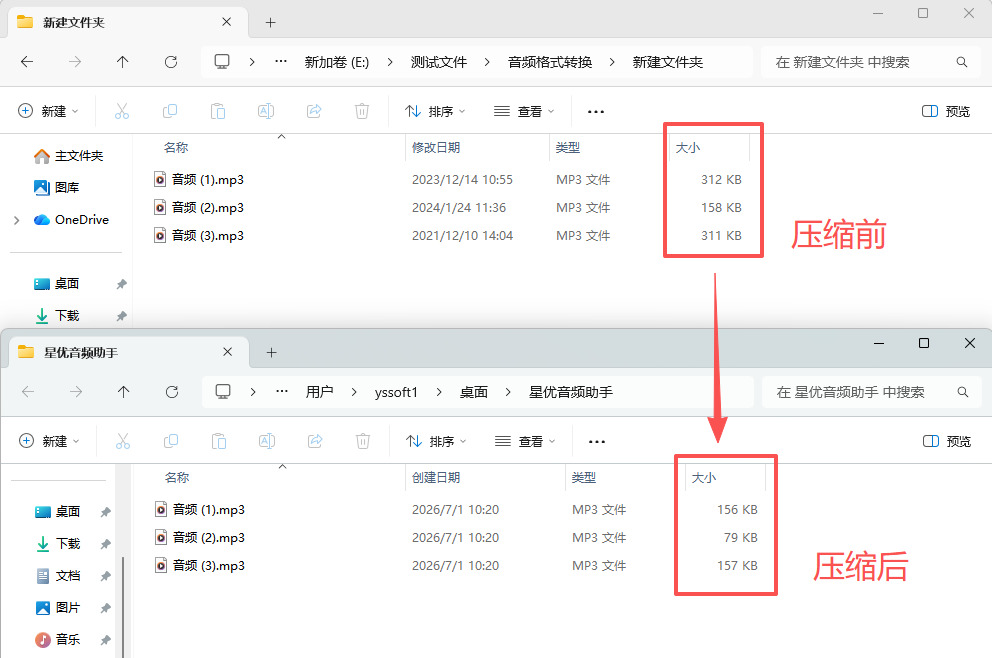992x658 pixels.
Task: Add new tab in 星优音频助手 window
Action: pos(272,352)
